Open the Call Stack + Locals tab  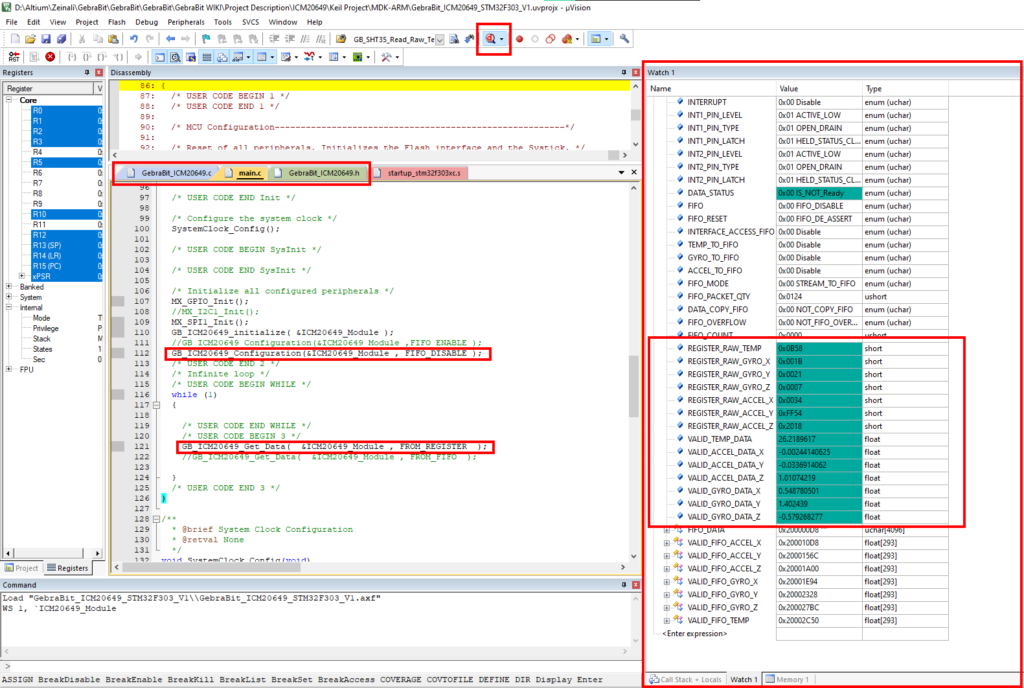point(685,680)
